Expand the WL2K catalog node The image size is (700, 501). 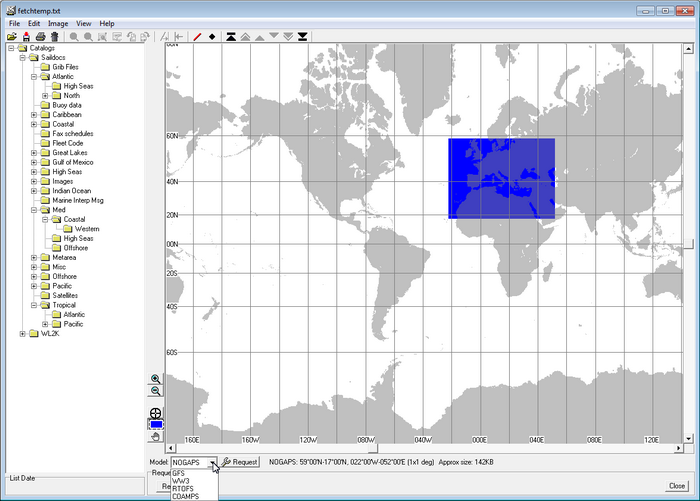[x=23, y=334]
